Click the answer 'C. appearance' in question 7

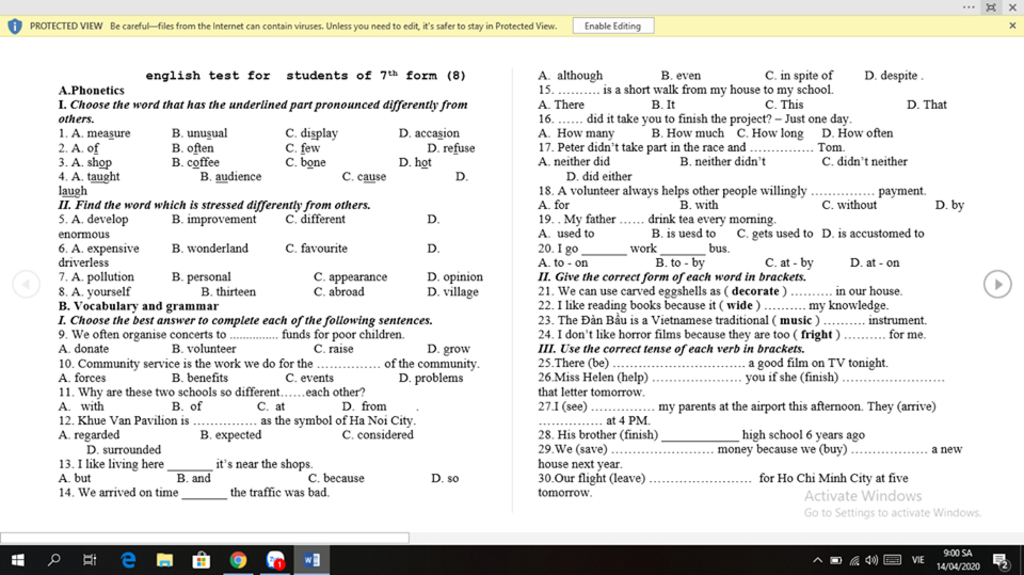coord(350,277)
